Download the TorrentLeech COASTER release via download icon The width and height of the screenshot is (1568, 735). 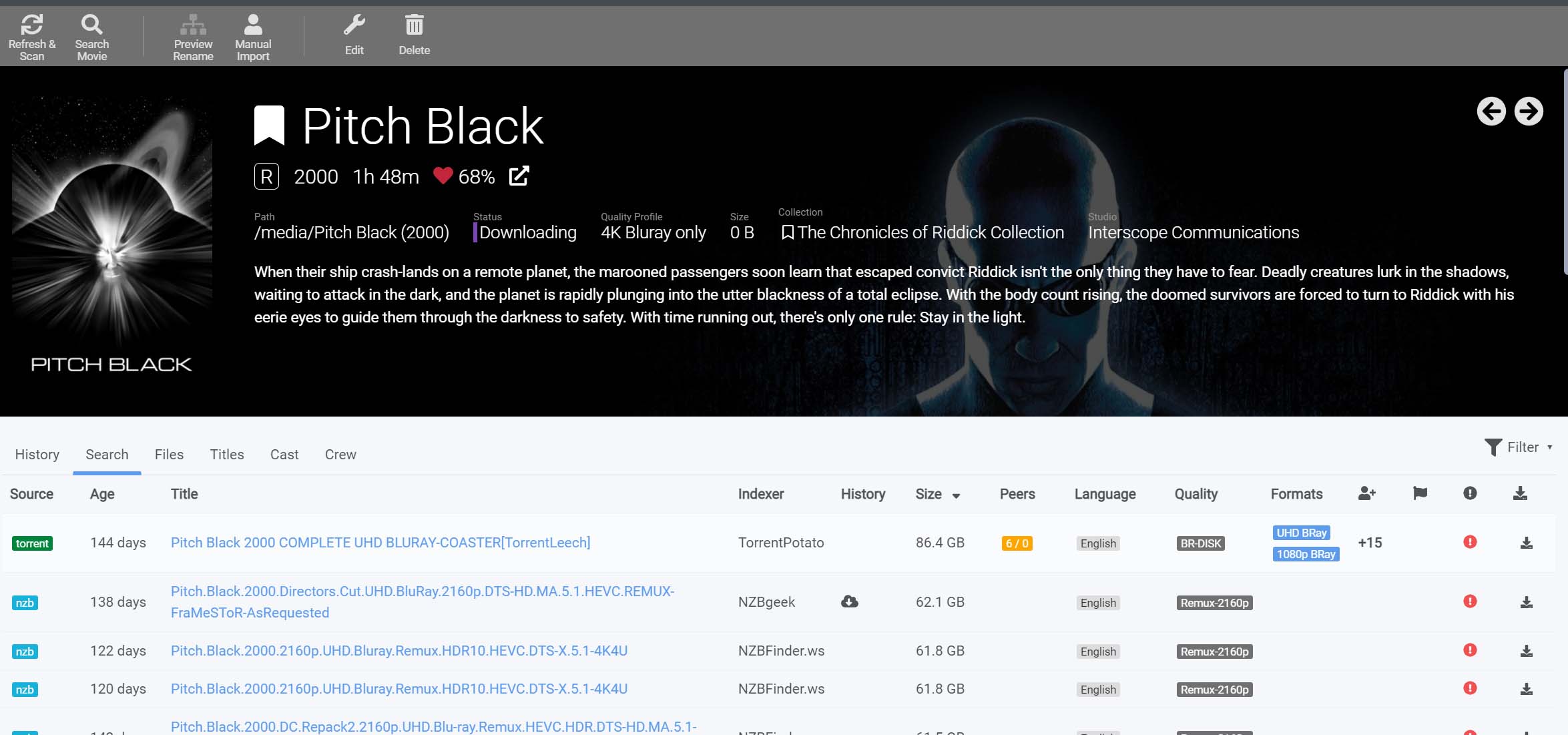pos(1526,543)
